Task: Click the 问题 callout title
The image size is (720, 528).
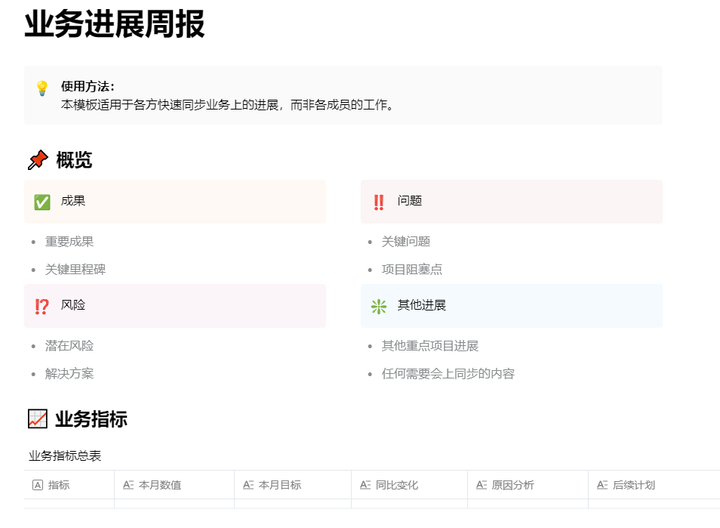Action: 410,201
